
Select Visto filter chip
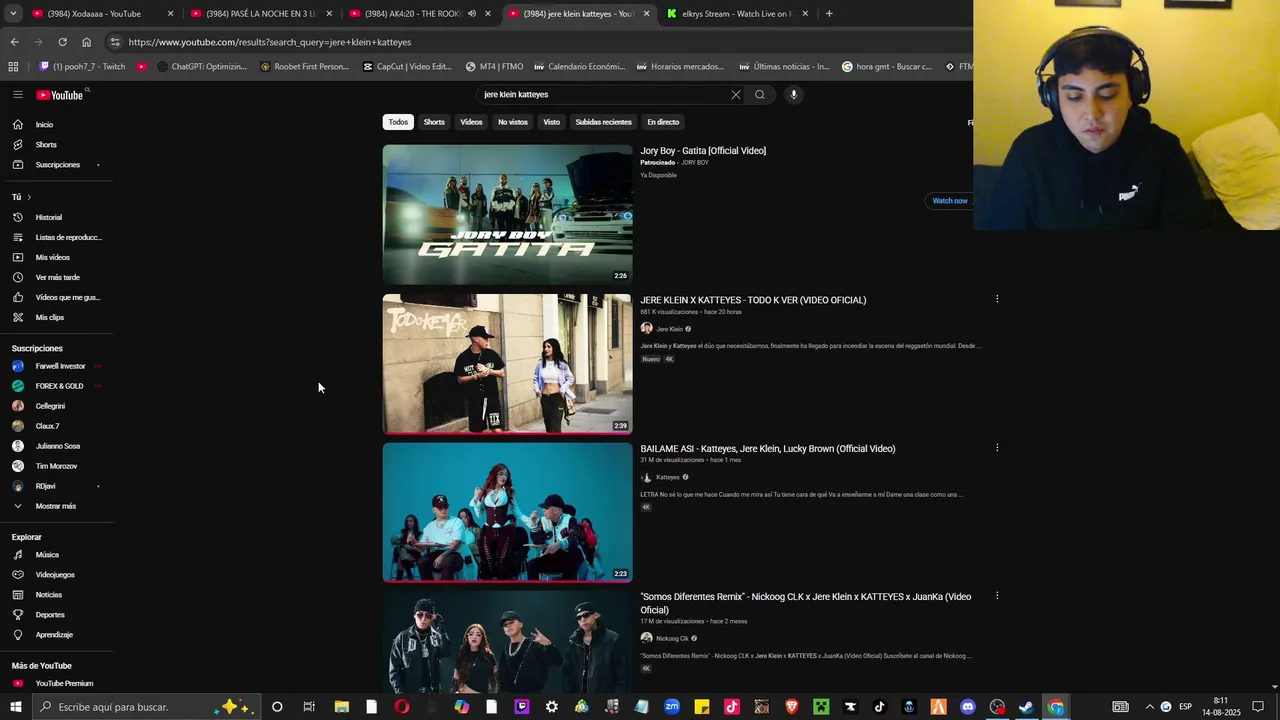click(x=551, y=122)
